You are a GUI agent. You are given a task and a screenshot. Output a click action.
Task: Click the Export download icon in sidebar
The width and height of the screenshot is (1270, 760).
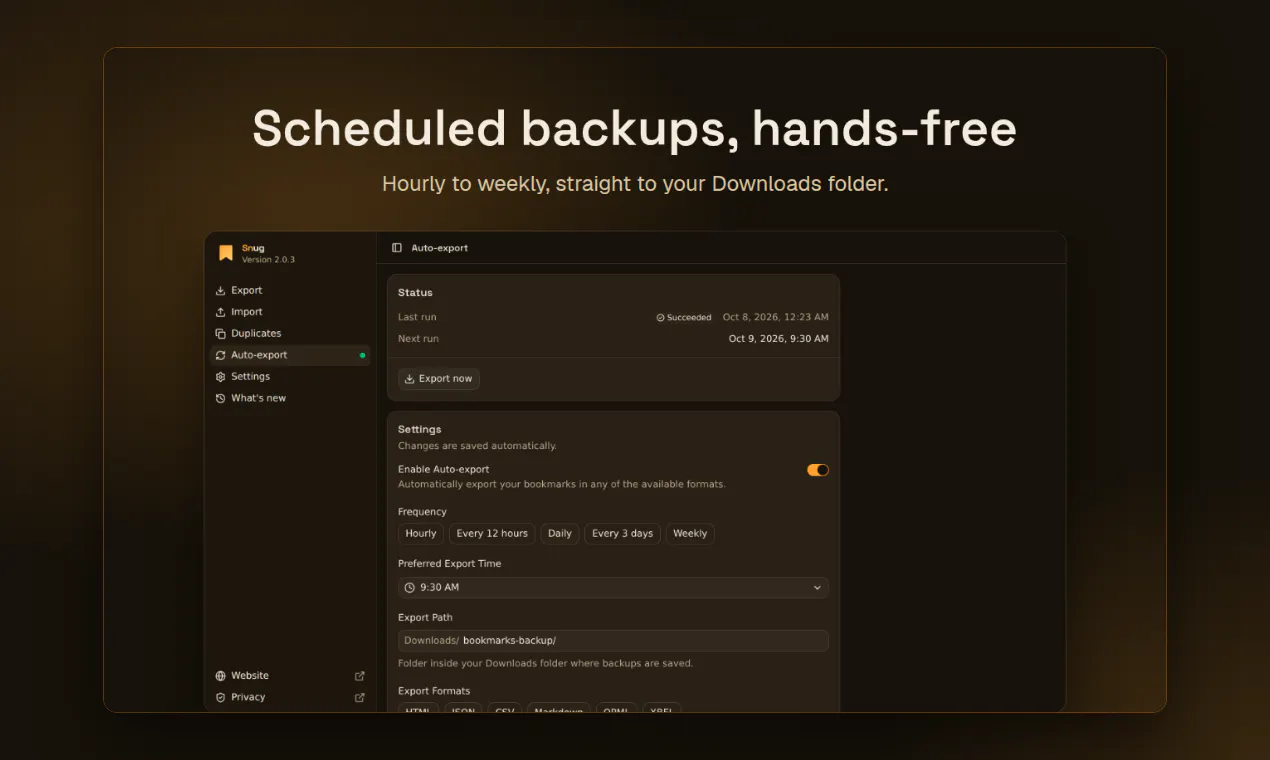(221, 290)
